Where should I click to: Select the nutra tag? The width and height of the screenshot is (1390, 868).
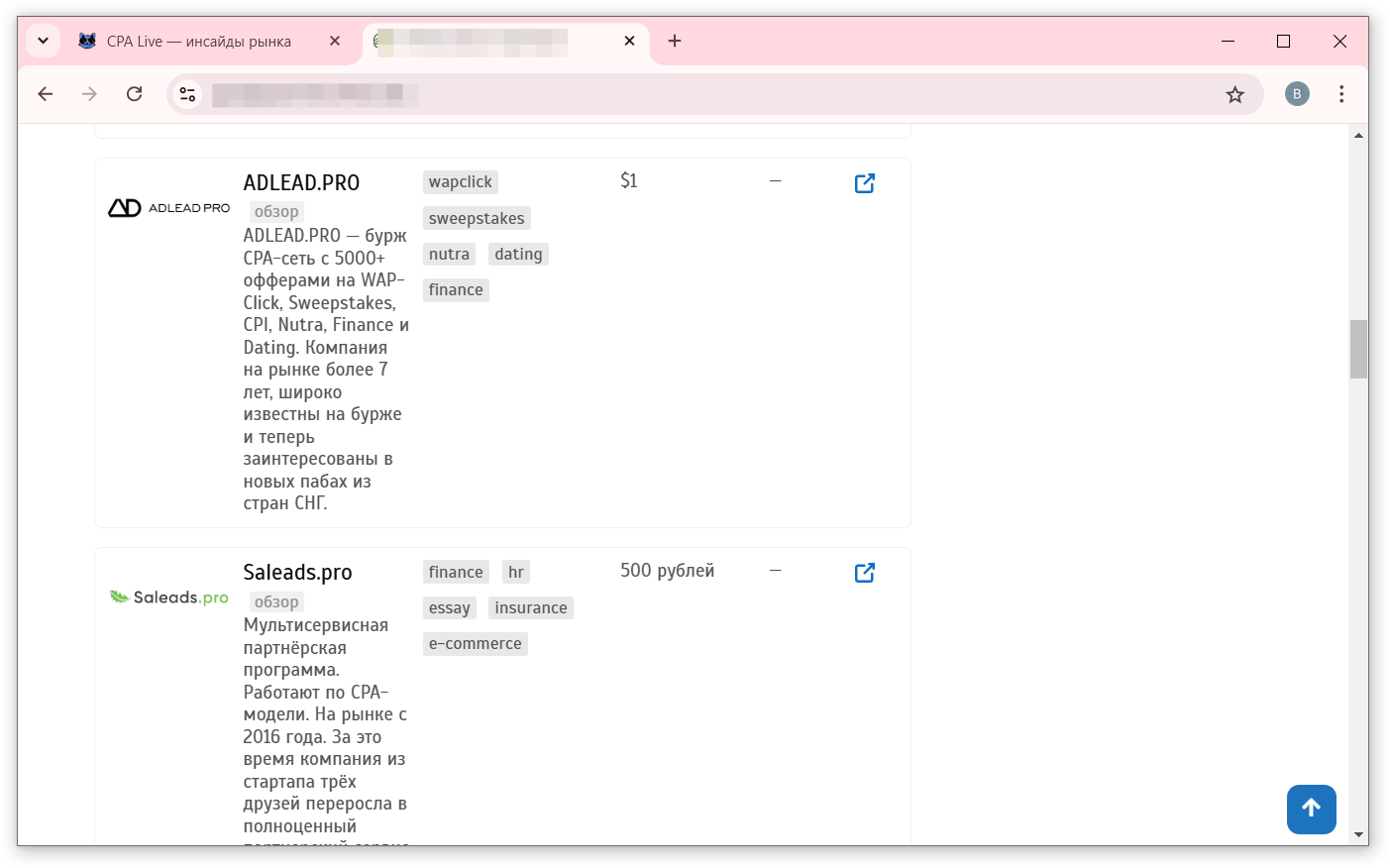[x=449, y=254]
